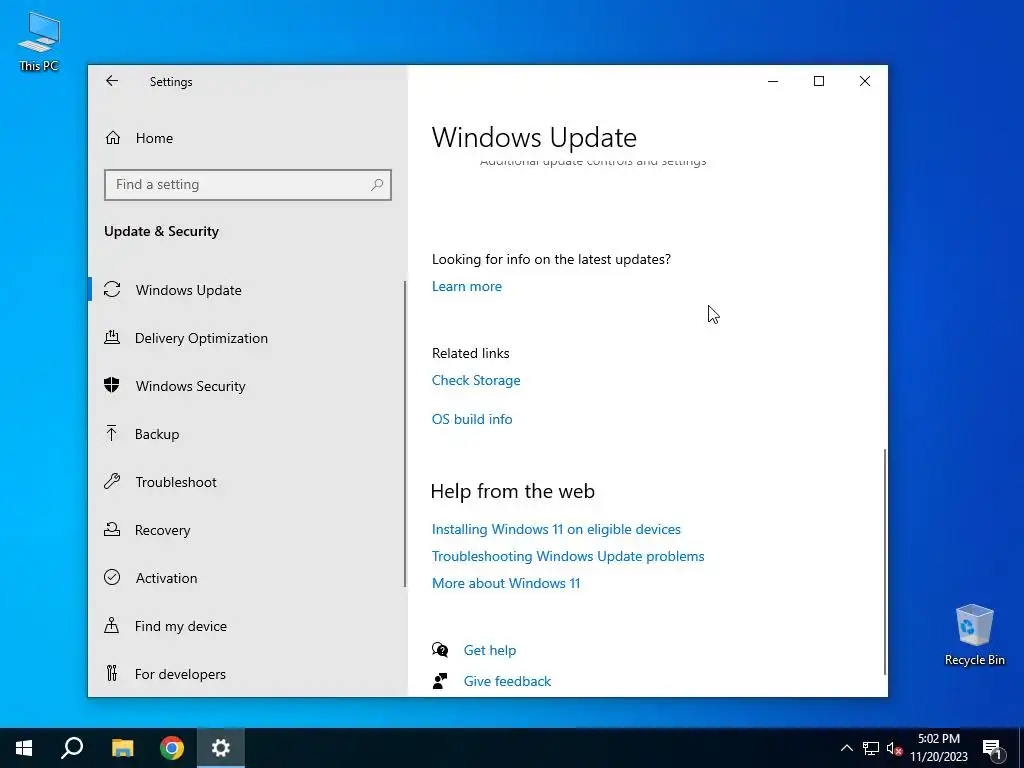Image resolution: width=1024 pixels, height=768 pixels.
Task: Open More about Windows 11 link
Action: [506, 583]
